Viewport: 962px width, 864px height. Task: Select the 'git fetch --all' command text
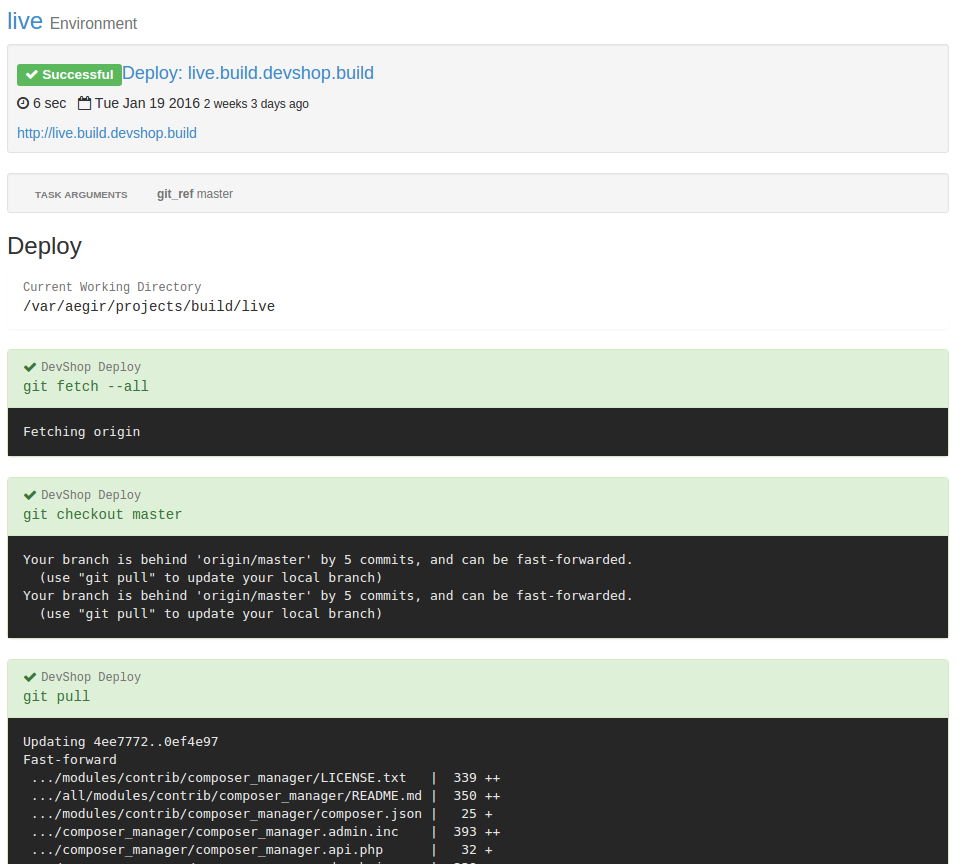point(86,387)
